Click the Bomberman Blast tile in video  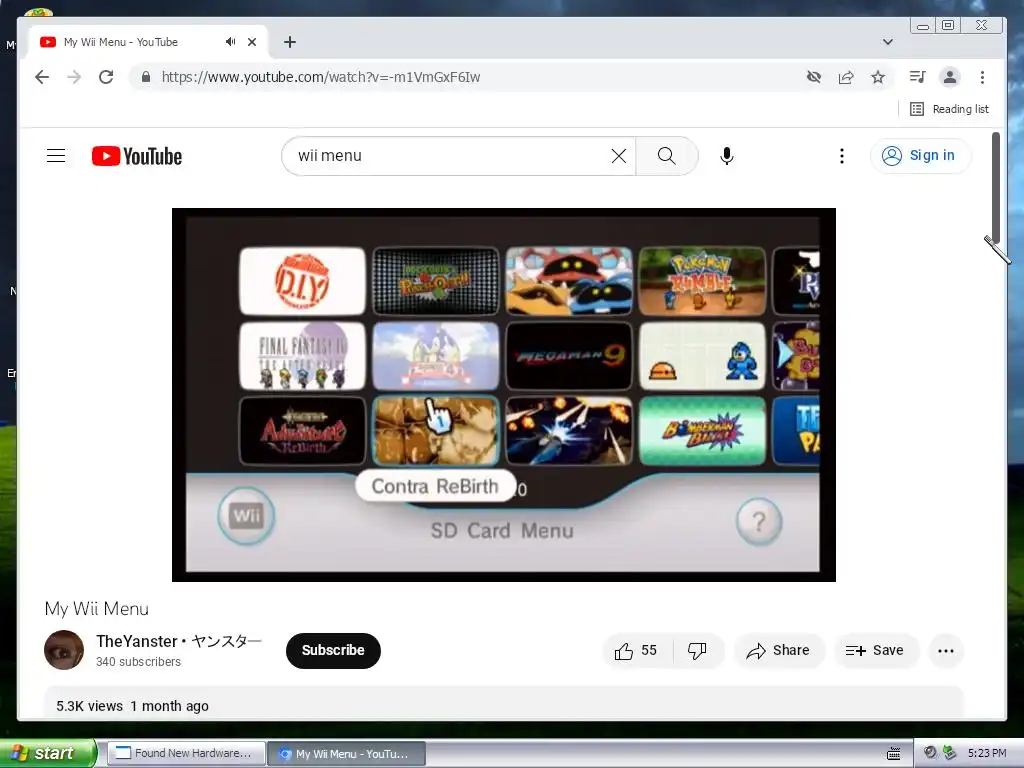pos(702,430)
